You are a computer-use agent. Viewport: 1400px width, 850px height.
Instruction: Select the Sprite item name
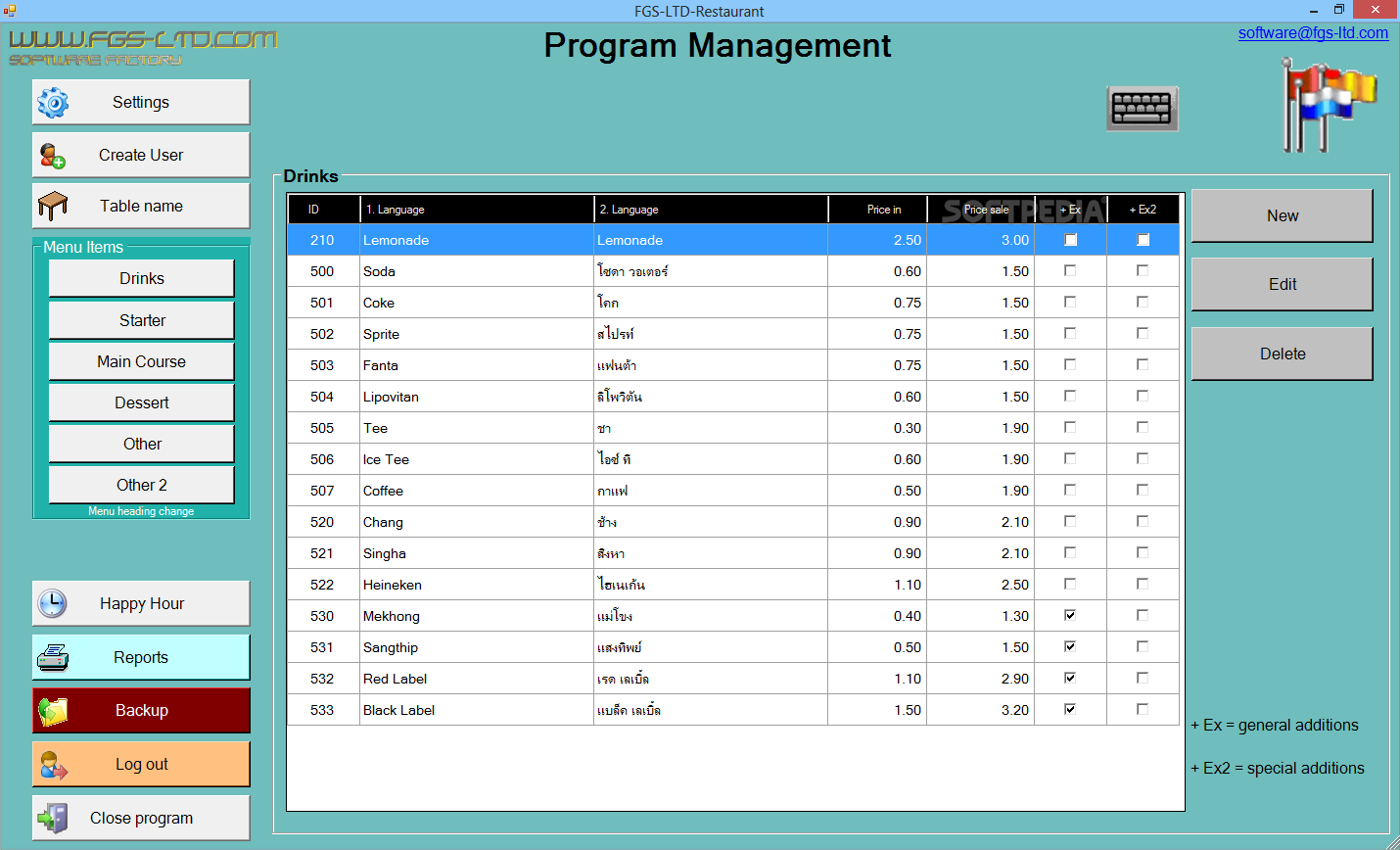[381, 334]
